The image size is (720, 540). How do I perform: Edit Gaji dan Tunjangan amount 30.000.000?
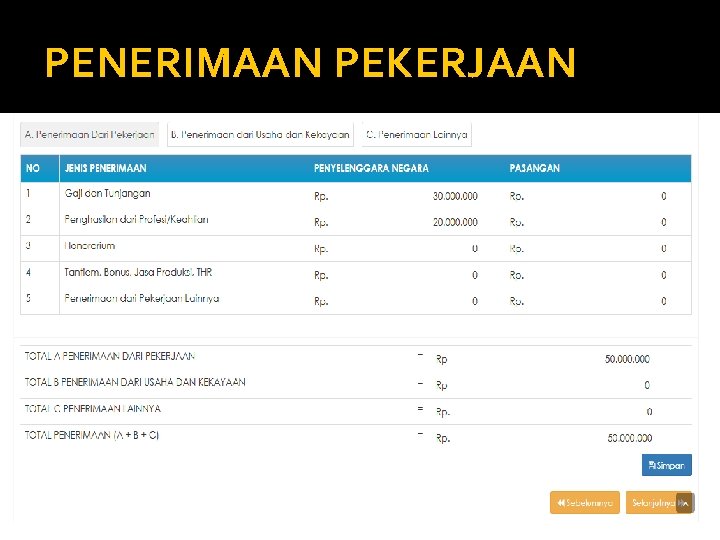click(x=455, y=197)
